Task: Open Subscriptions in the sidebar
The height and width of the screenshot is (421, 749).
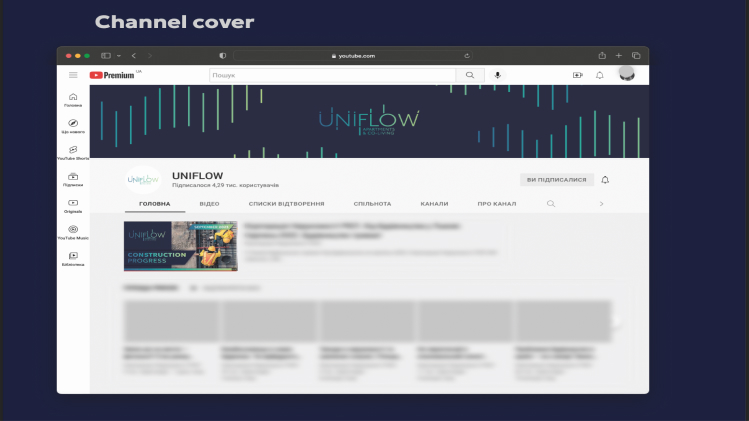Action: point(73,180)
